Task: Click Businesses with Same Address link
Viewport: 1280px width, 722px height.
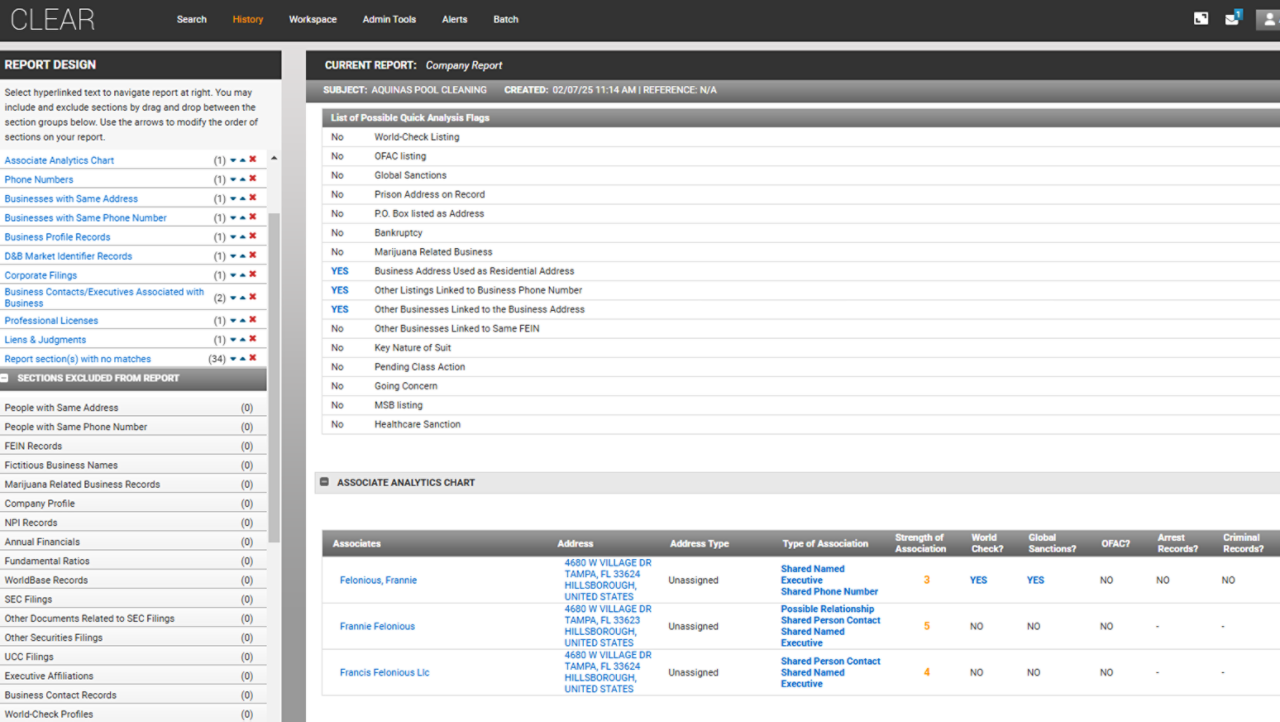Action: pyautogui.click(x=71, y=199)
